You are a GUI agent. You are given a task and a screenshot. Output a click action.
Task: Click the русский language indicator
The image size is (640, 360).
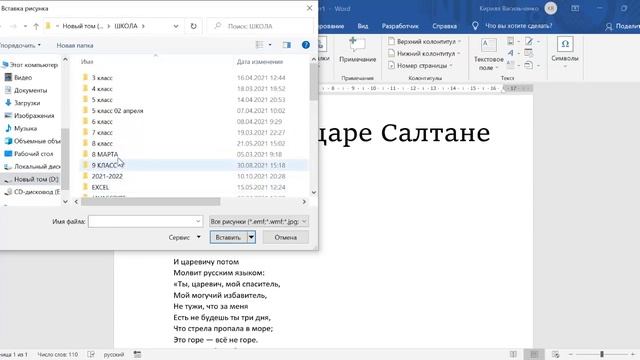(x=113, y=354)
